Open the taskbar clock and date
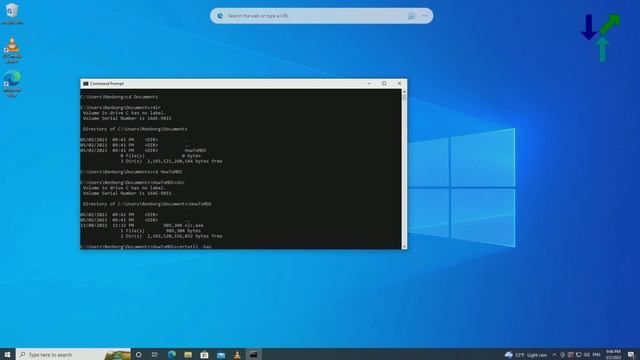This screenshot has height=360, width=640. (x=613, y=354)
